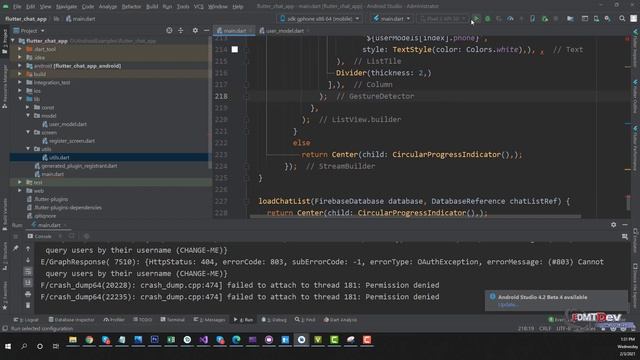Image resolution: width=640 pixels, height=360 pixels.
Task: Toggle scroll-to-end button in console sidebar
Action: tap(28, 282)
